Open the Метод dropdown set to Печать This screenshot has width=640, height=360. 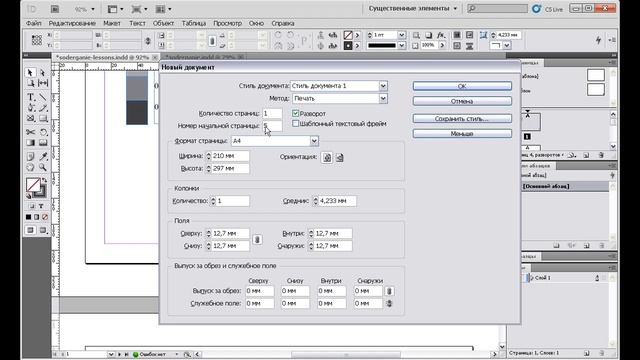383,98
